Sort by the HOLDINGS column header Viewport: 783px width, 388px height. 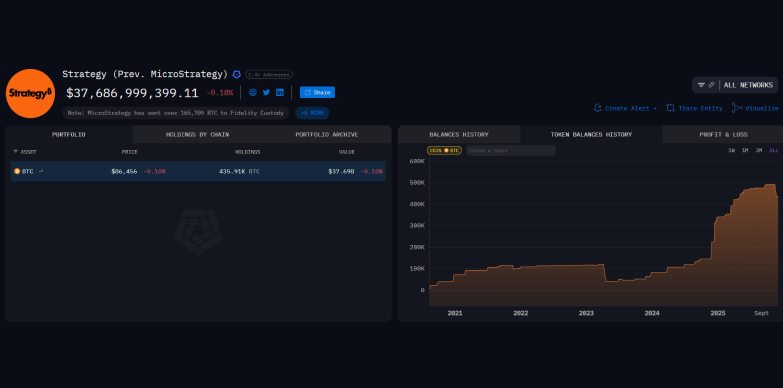click(x=248, y=152)
